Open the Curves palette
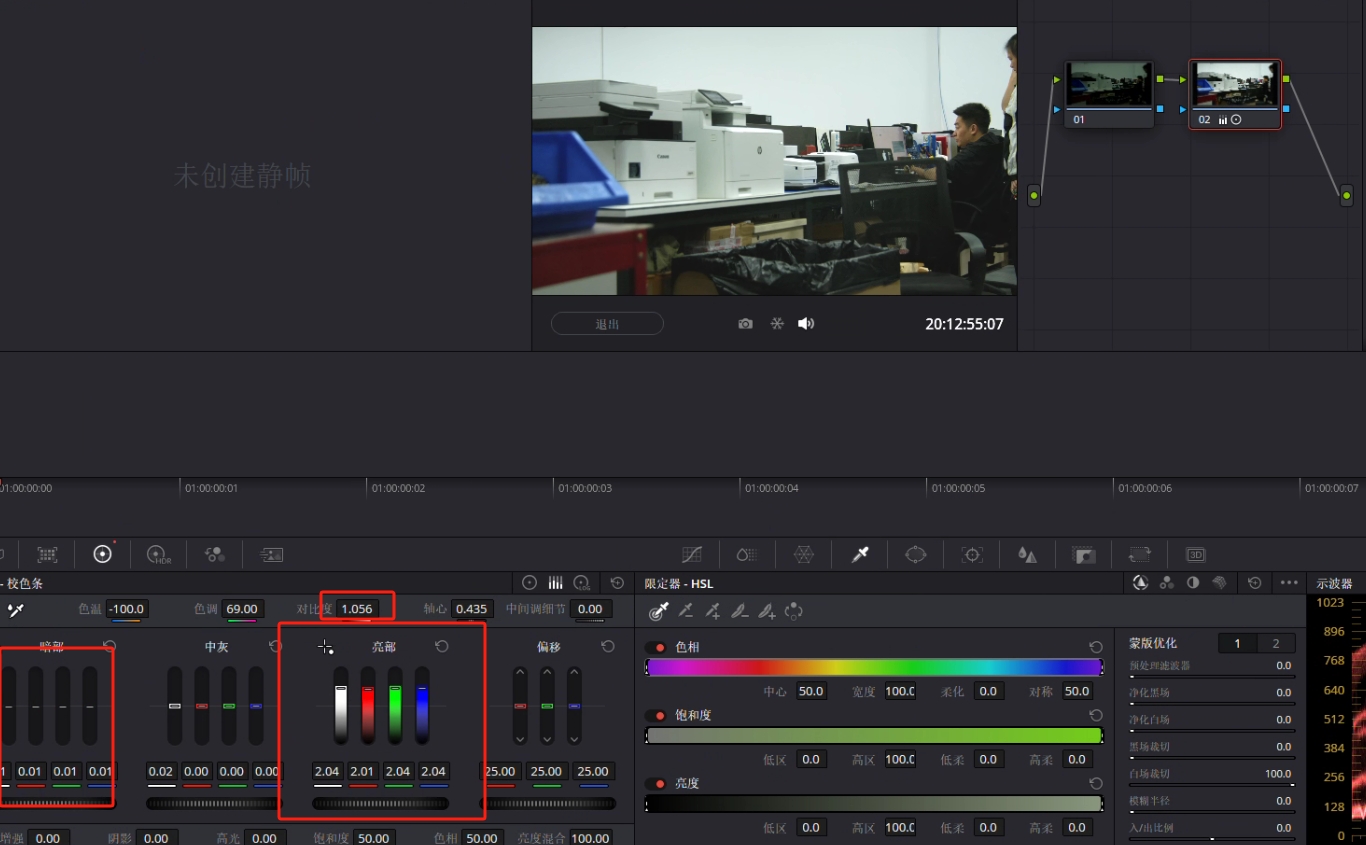 click(692, 554)
